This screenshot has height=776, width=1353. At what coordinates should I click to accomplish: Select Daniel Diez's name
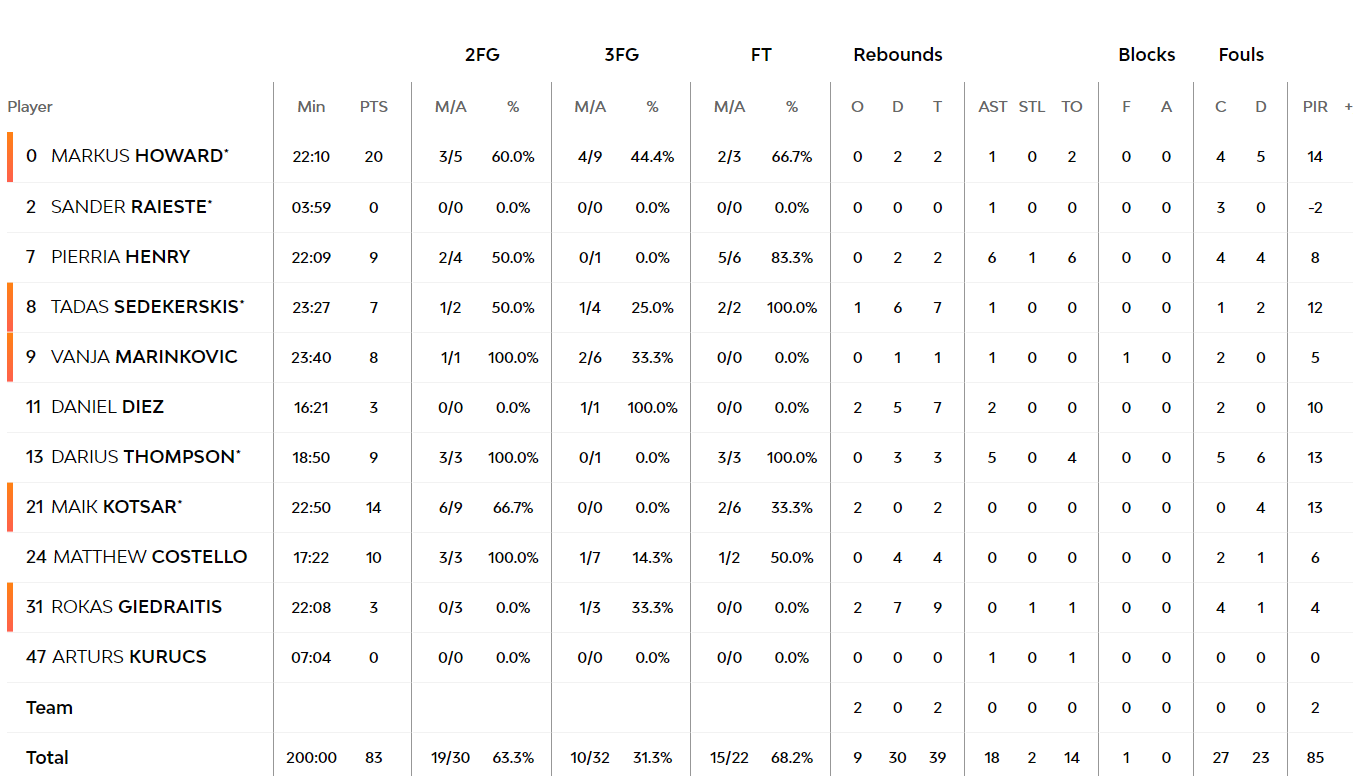pos(107,407)
